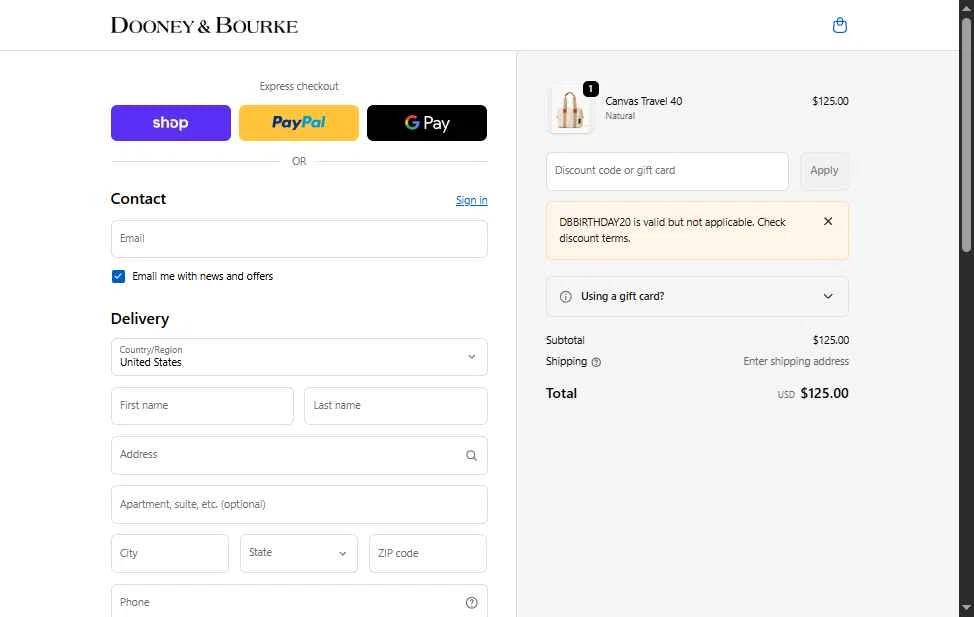Check out with PayPal

299,123
